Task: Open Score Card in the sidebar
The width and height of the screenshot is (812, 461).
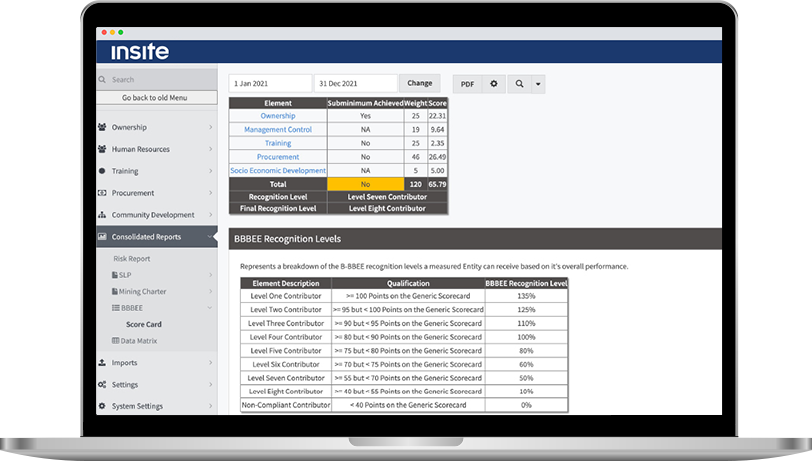Action: [x=143, y=325]
